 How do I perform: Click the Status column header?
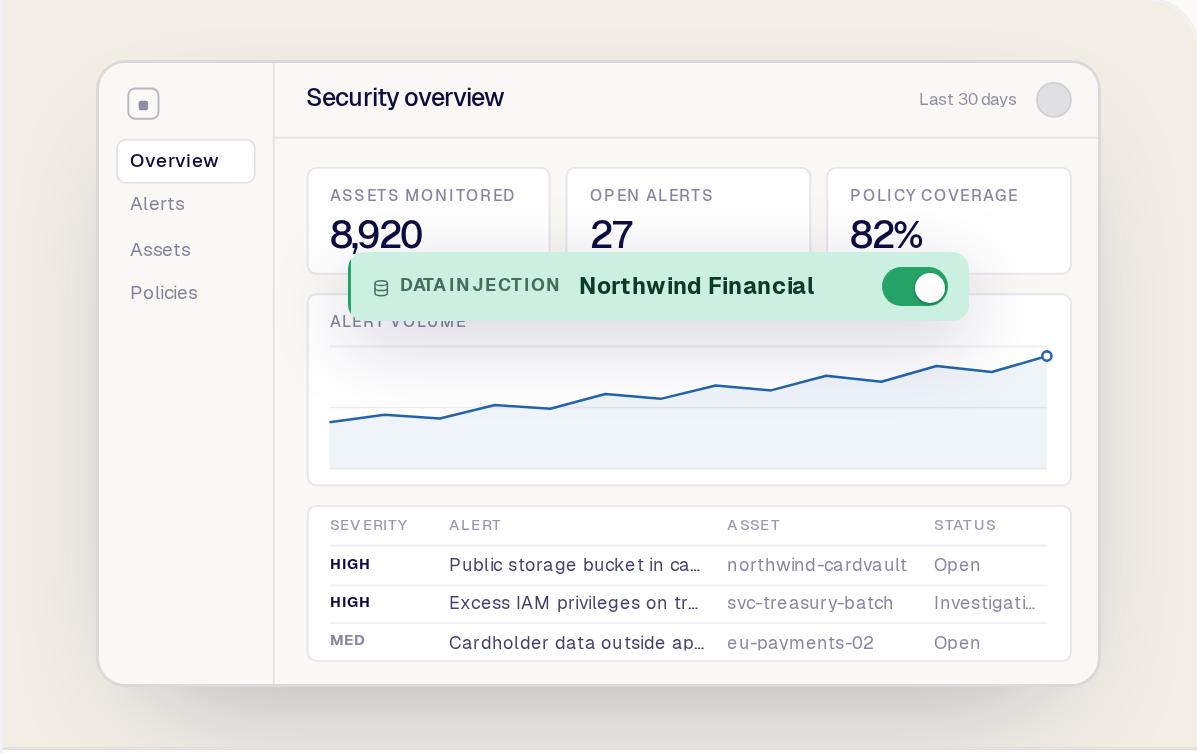pos(965,525)
